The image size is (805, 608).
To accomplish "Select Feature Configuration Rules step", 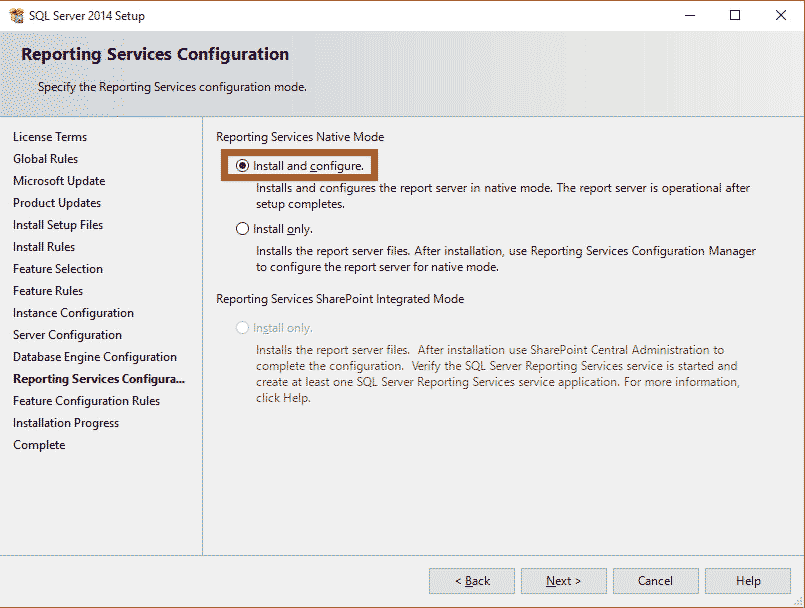I will pyautogui.click(x=85, y=400).
